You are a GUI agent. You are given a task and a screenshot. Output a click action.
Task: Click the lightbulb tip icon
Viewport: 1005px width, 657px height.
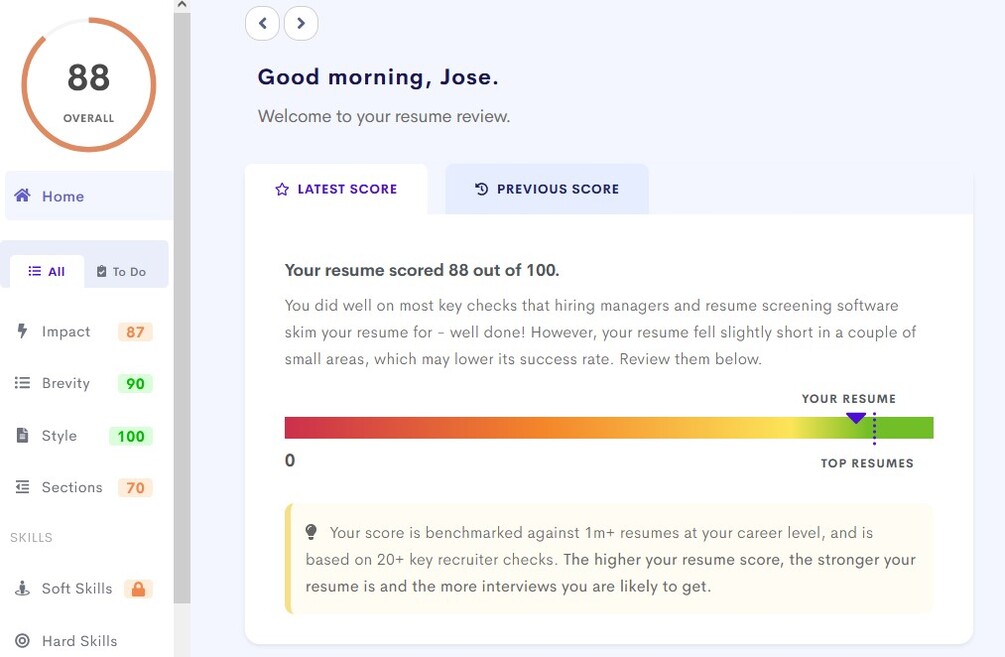pos(311,531)
